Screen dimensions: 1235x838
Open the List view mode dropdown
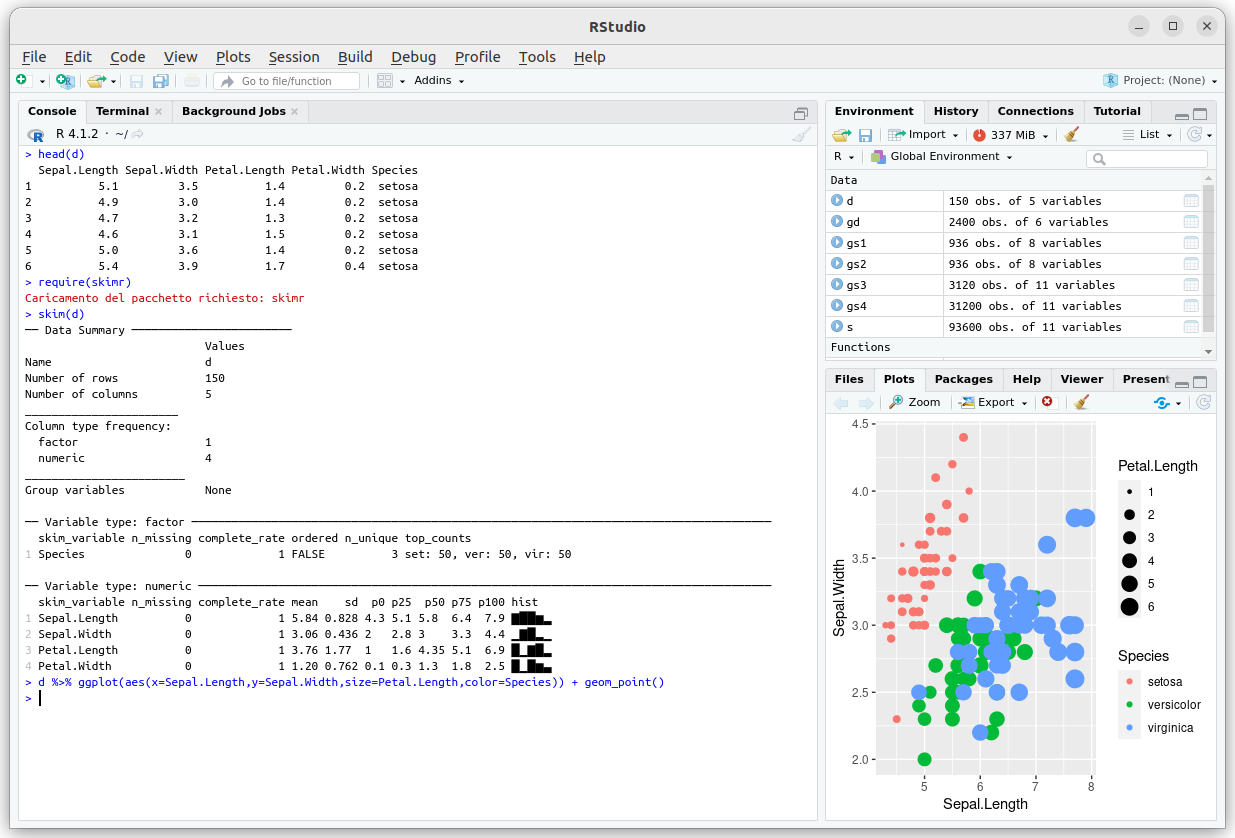(x=1147, y=134)
